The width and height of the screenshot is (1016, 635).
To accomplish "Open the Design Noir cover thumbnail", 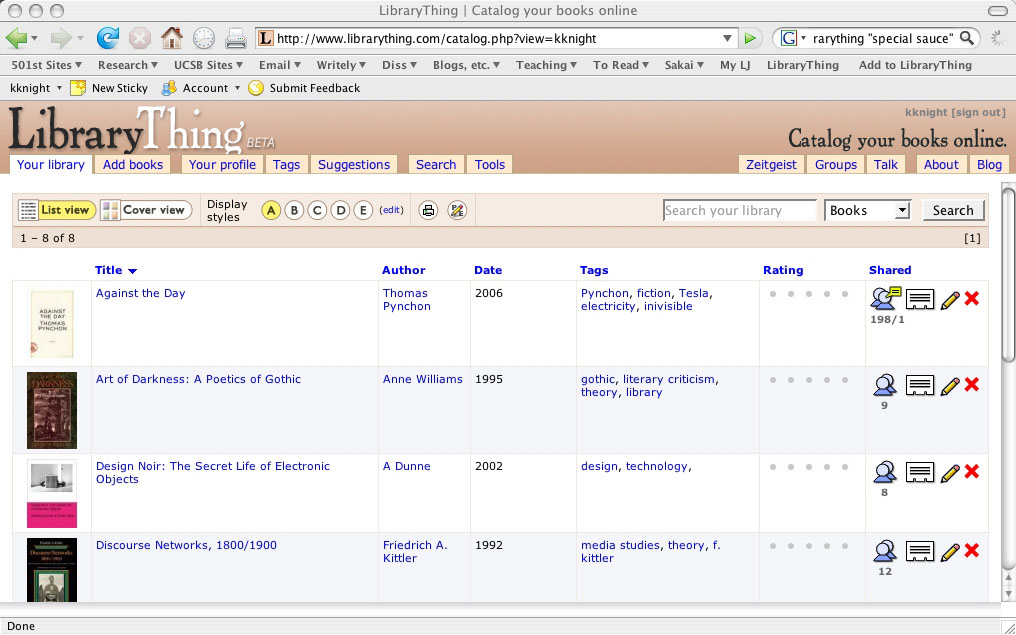I will click(52, 493).
